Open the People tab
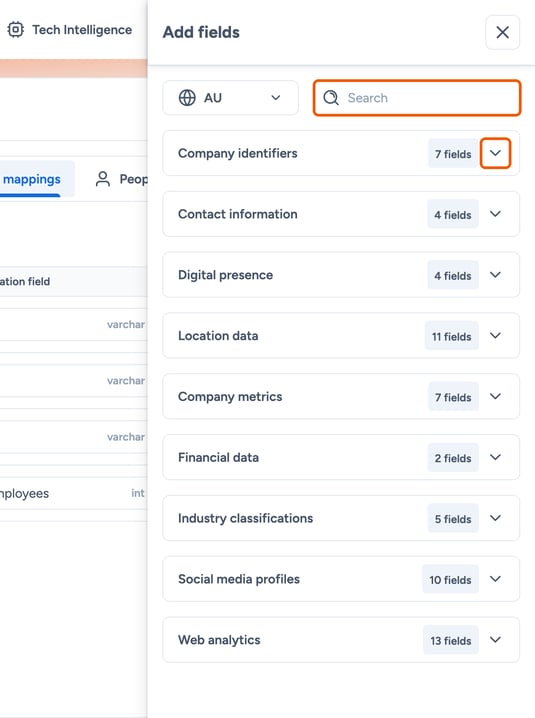535x718 pixels. (121, 179)
